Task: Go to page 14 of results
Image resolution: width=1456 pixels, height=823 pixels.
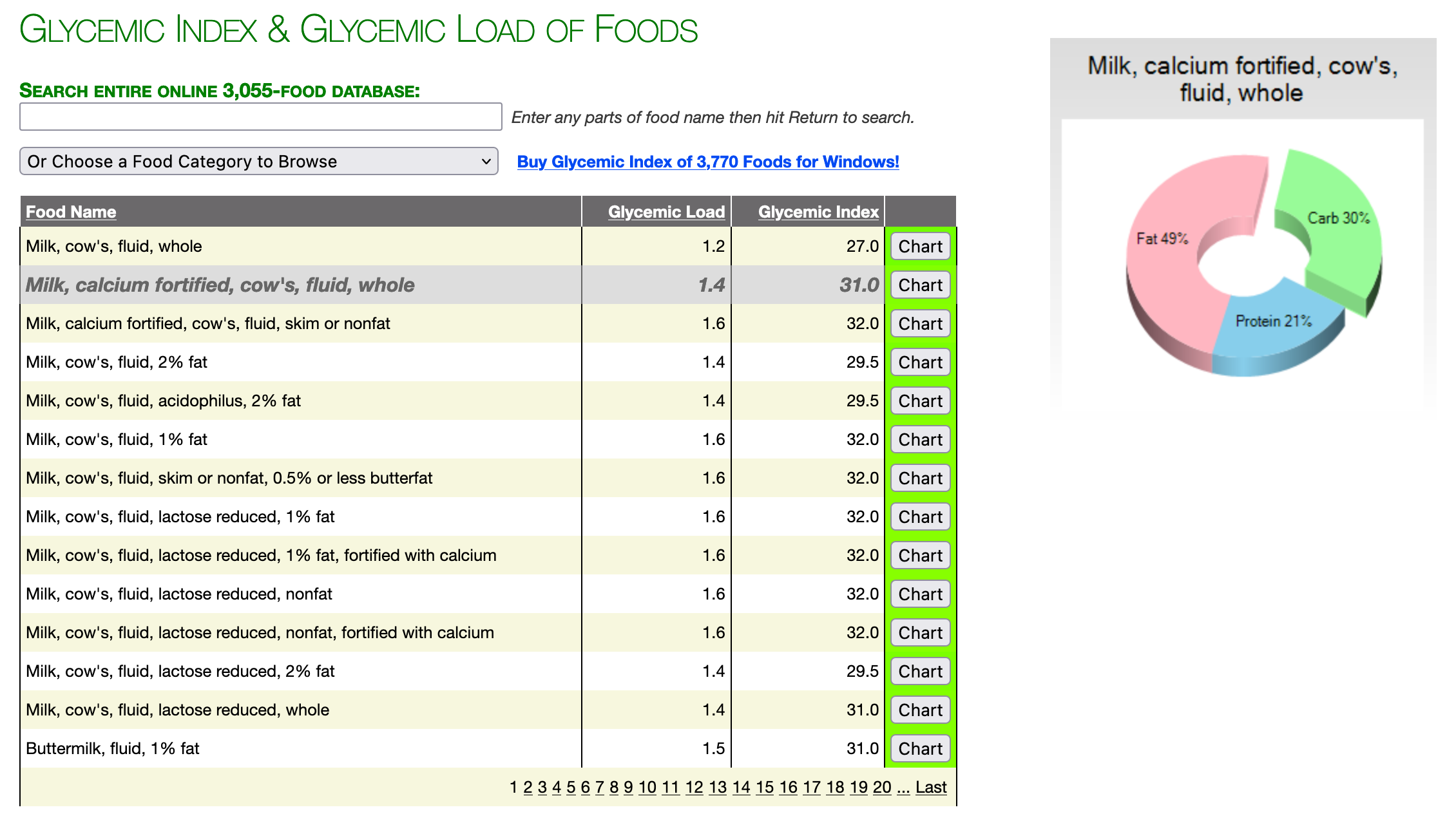Action: pos(742,787)
